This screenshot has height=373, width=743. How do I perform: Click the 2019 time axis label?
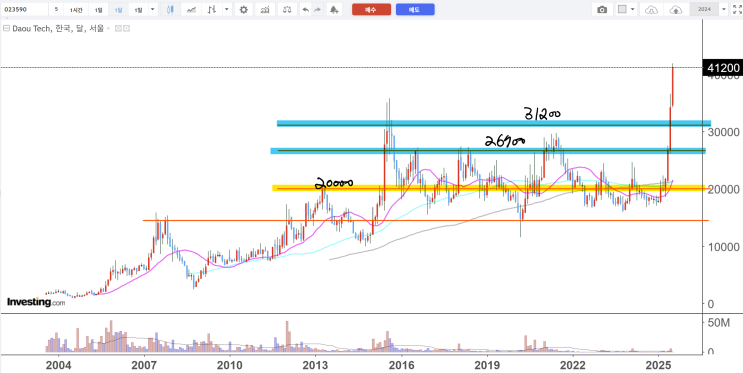pos(487,366)
